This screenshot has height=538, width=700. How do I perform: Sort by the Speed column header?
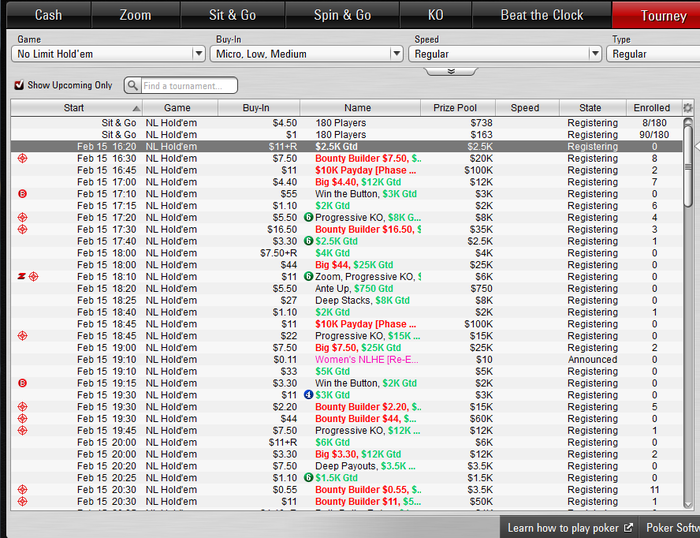click(527, 108)
